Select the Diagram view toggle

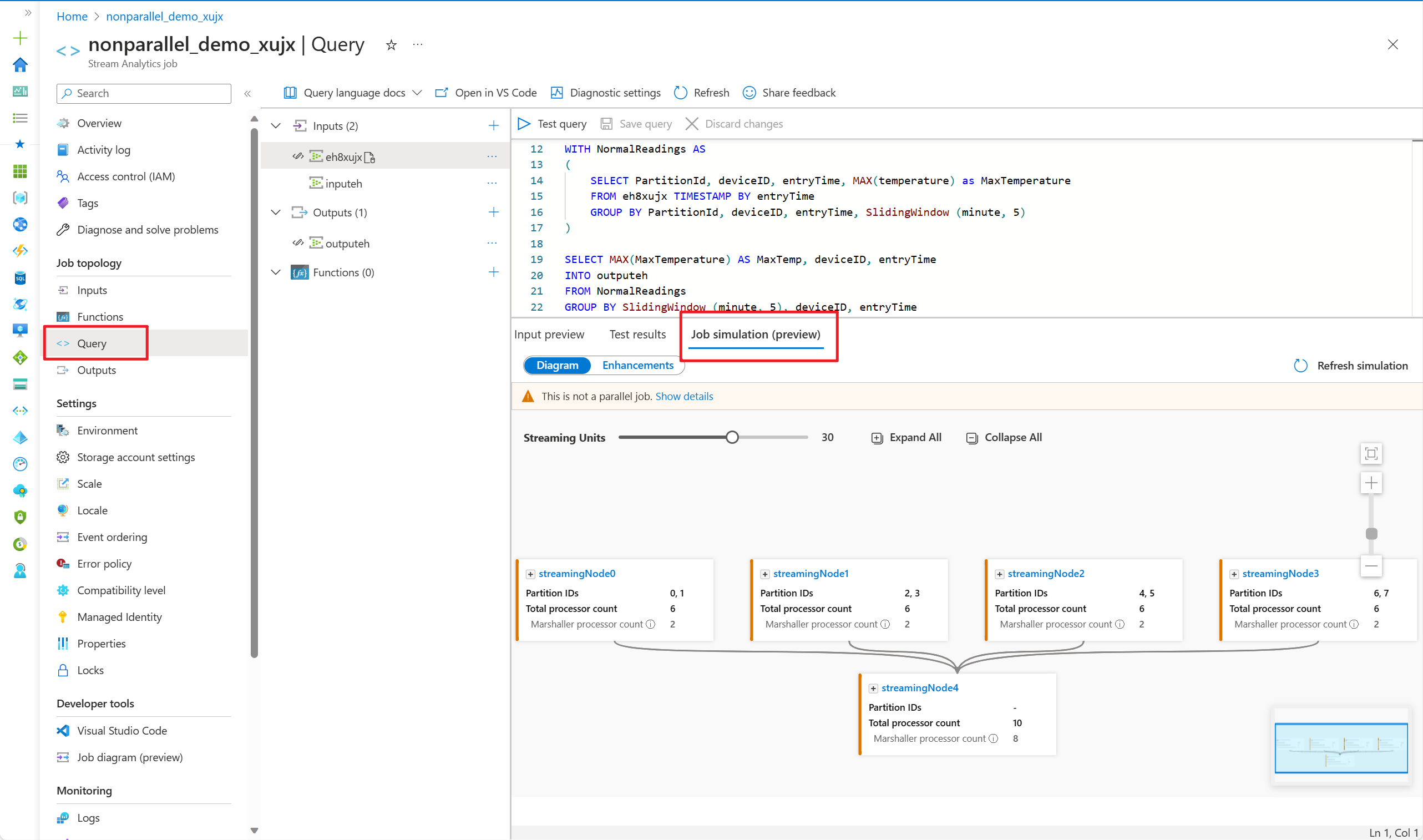click(x=557, y=365)
